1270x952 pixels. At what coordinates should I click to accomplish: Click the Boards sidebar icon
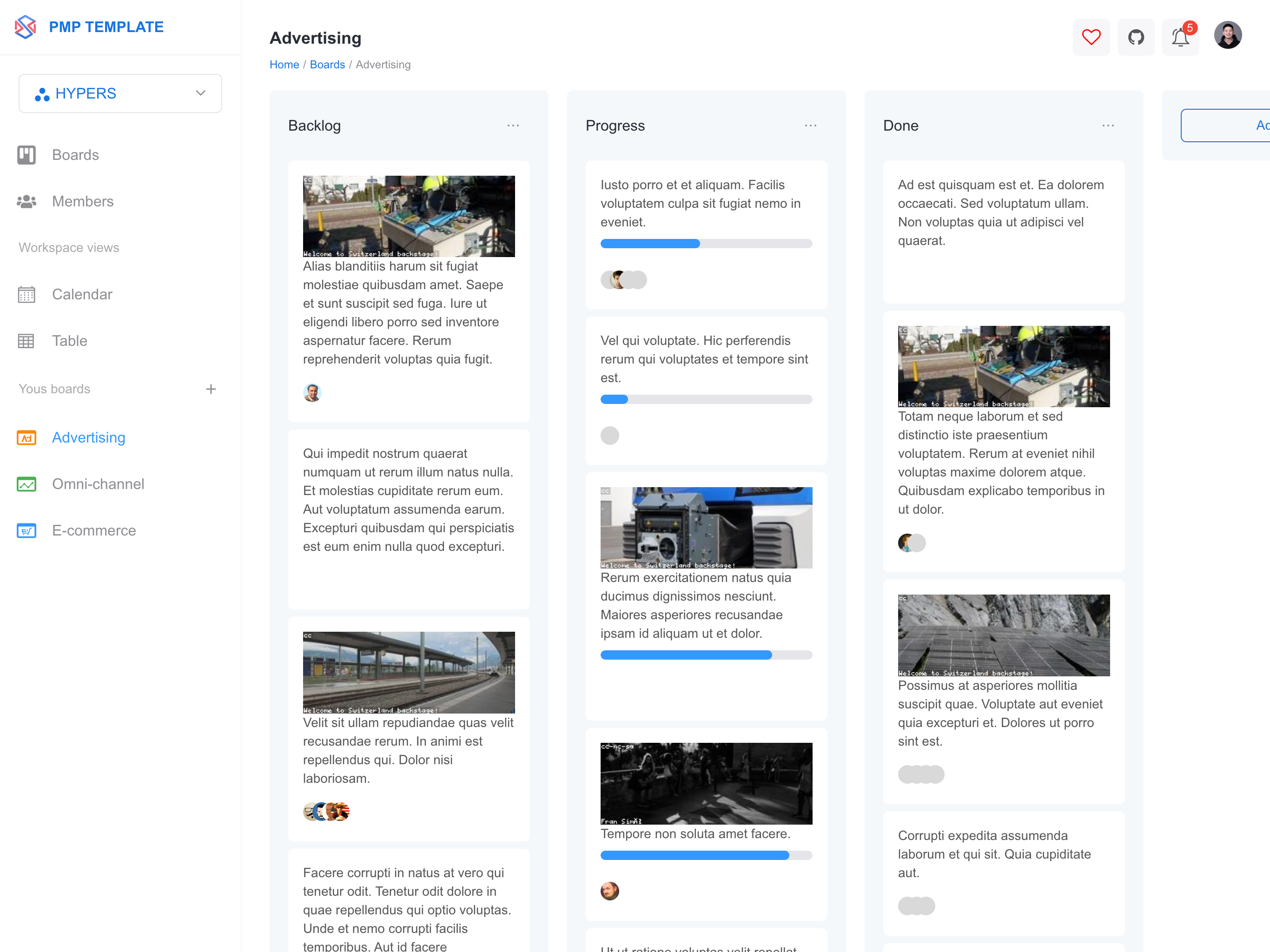26,155
